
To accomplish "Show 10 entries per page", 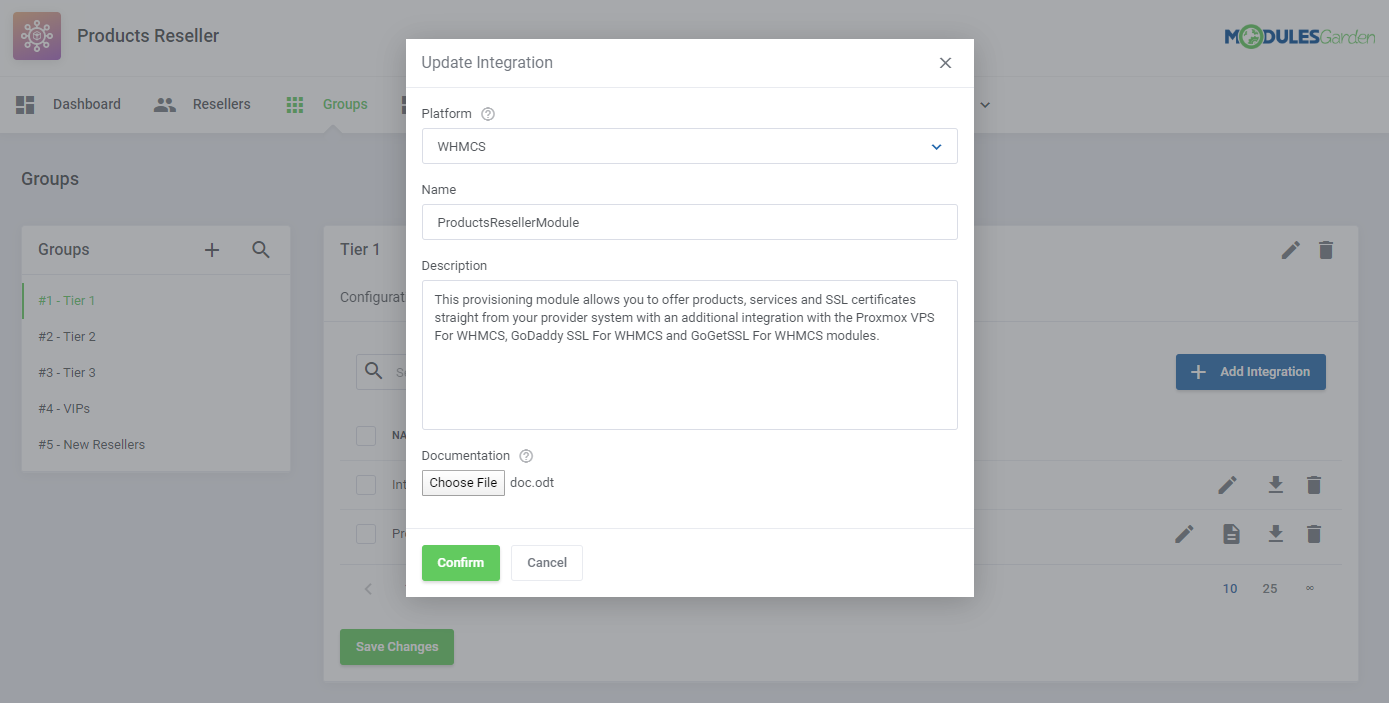I will [1230, 589].
